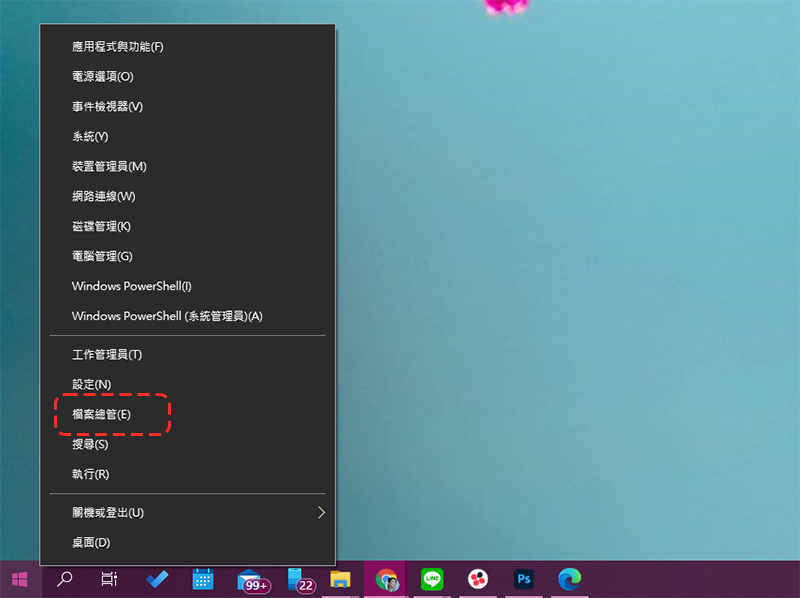Choose 搜尋(S) menu item
This screenshot has width=800, height=598.
(x=187, y=444)
